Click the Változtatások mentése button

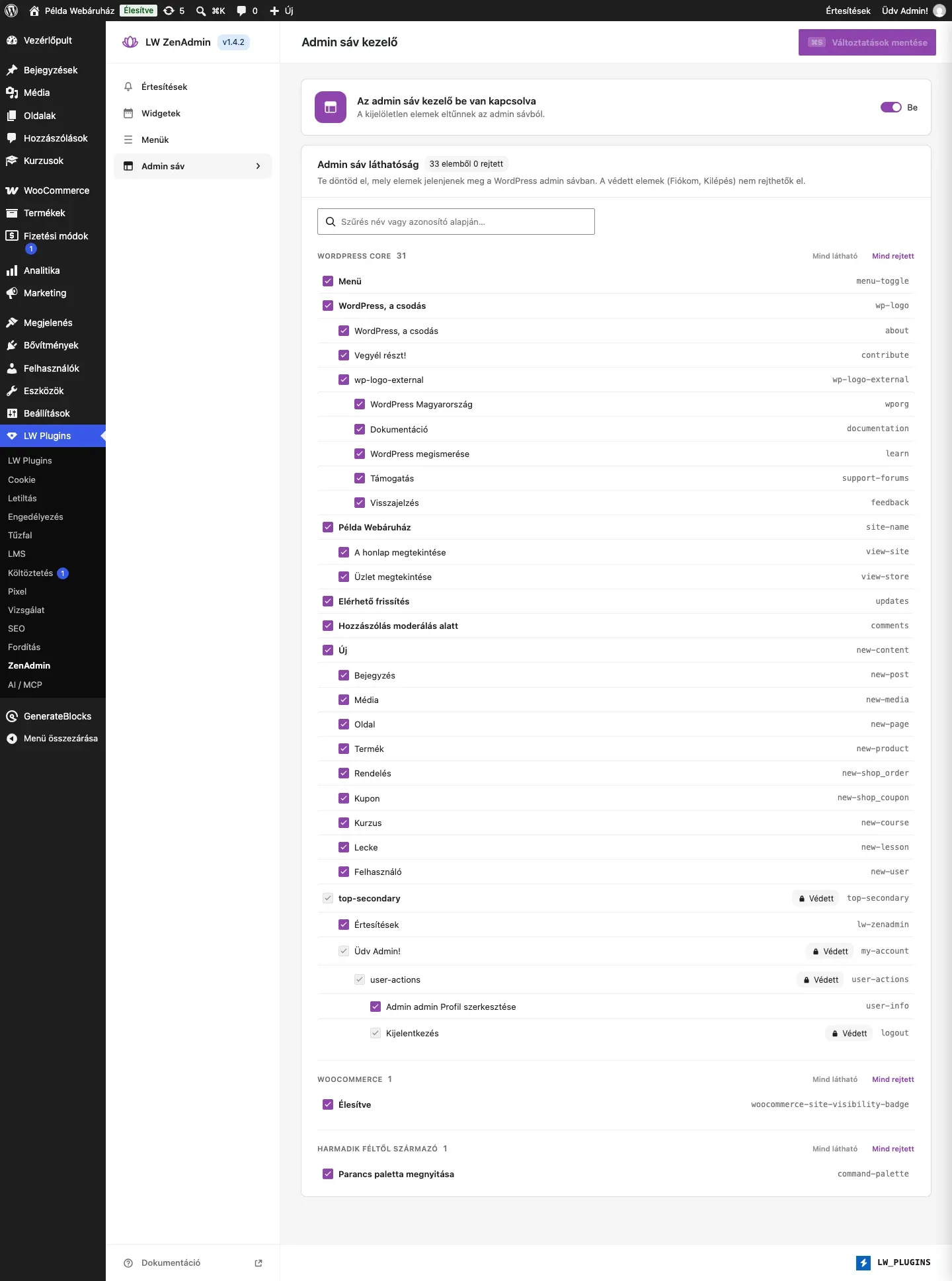point(867,42)
